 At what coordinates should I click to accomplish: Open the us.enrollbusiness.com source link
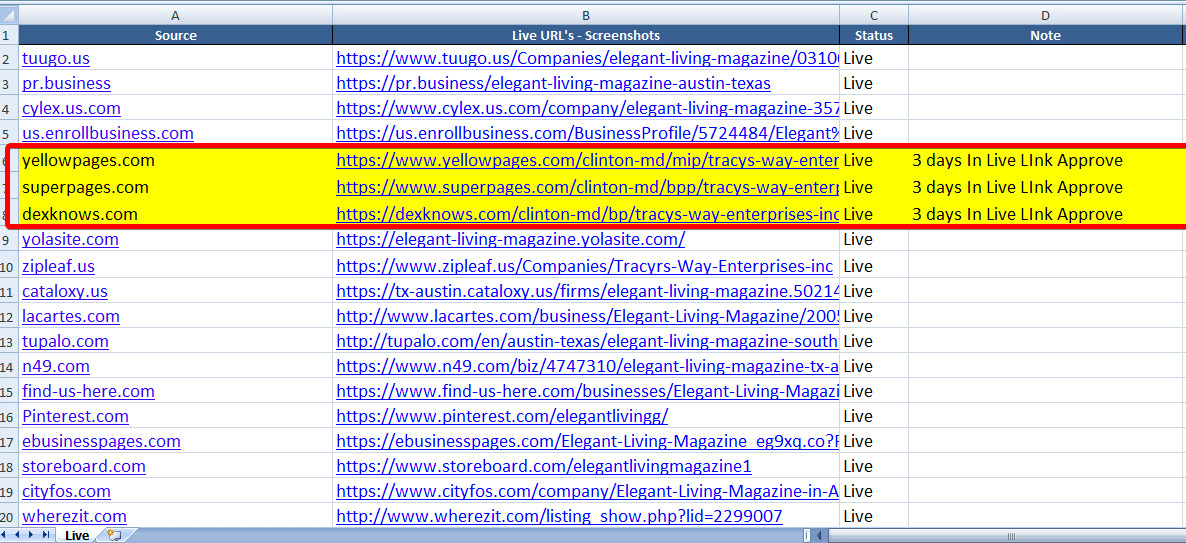(107, 132)
